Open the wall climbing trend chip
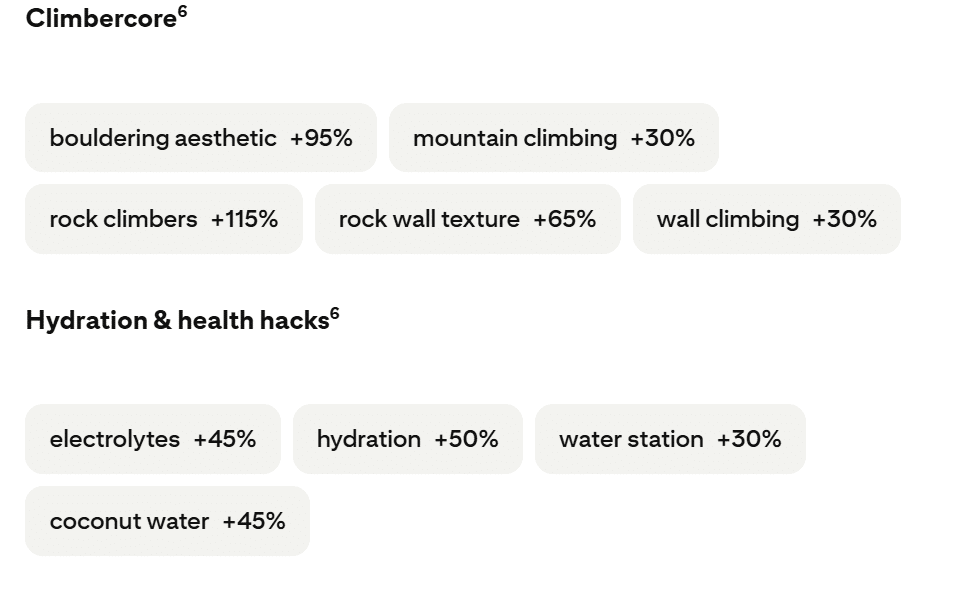 767,219
